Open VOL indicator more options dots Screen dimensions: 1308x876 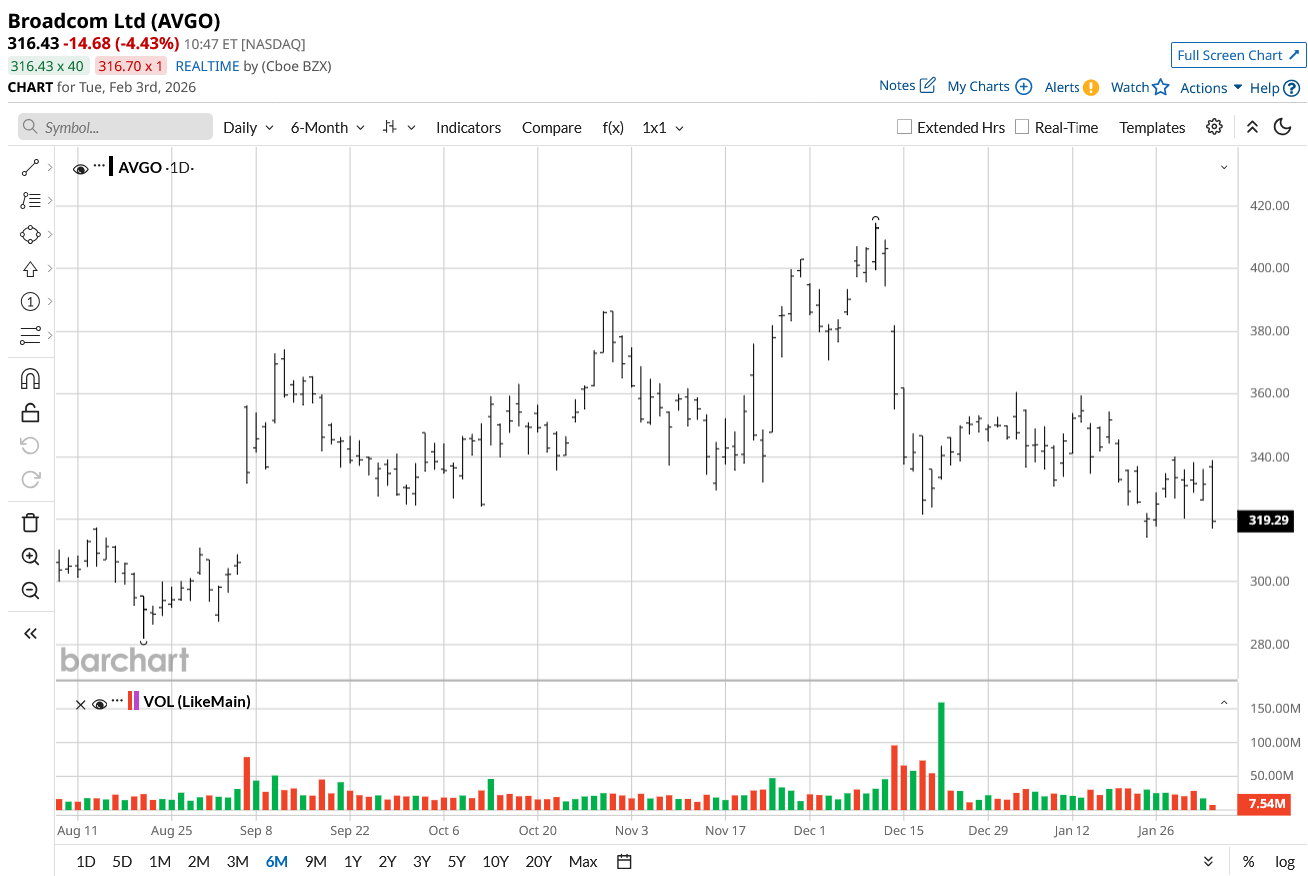point(118,700)
